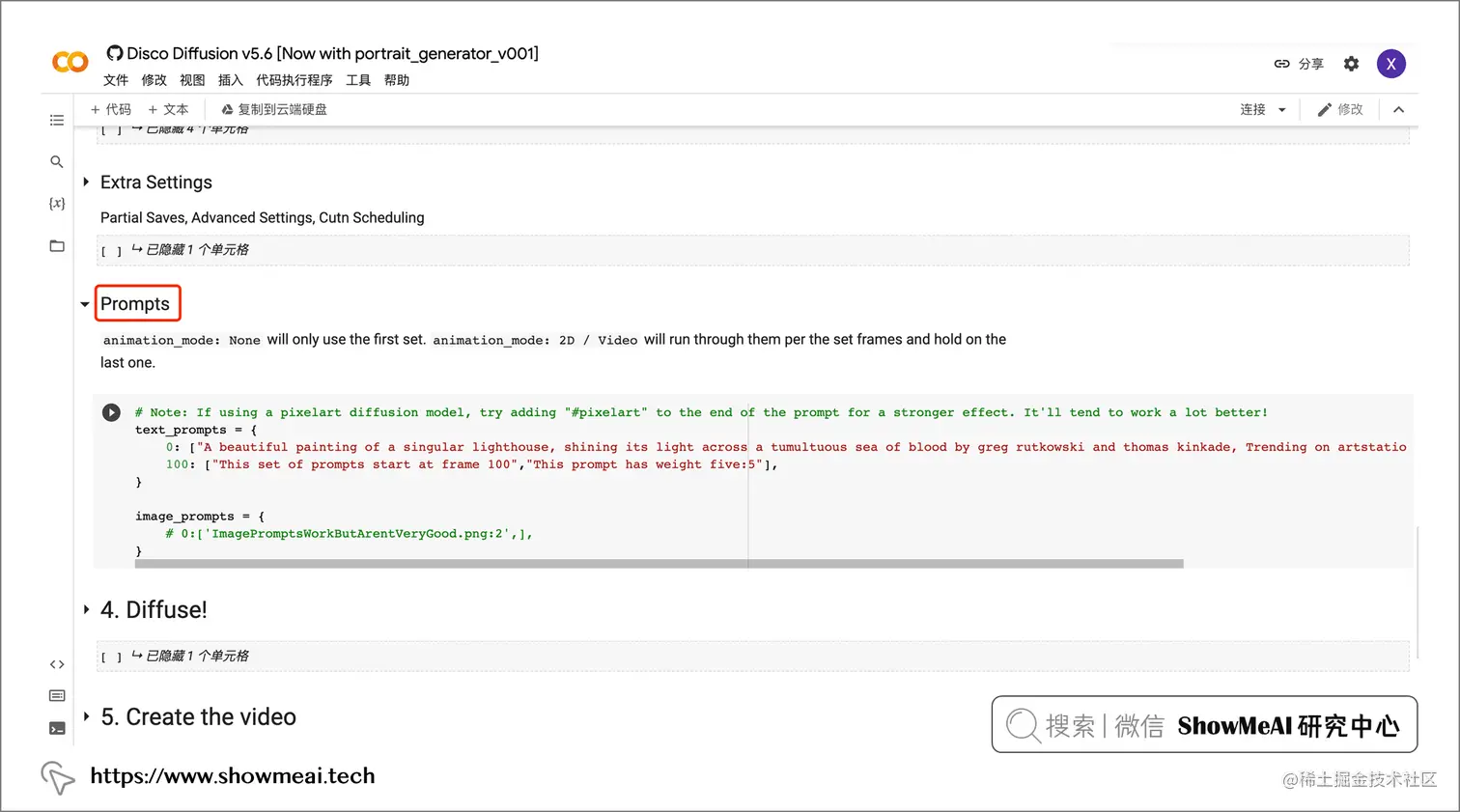
Task: Click the line 'image_prompts = {'
Action: pyautogui.click(x=200, y=517)
